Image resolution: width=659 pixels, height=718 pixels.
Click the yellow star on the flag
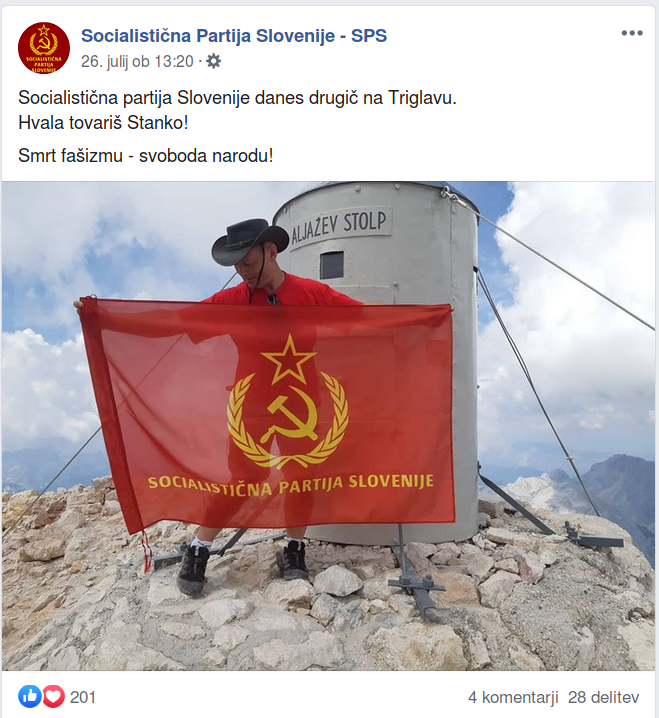(x=289, y=359)
